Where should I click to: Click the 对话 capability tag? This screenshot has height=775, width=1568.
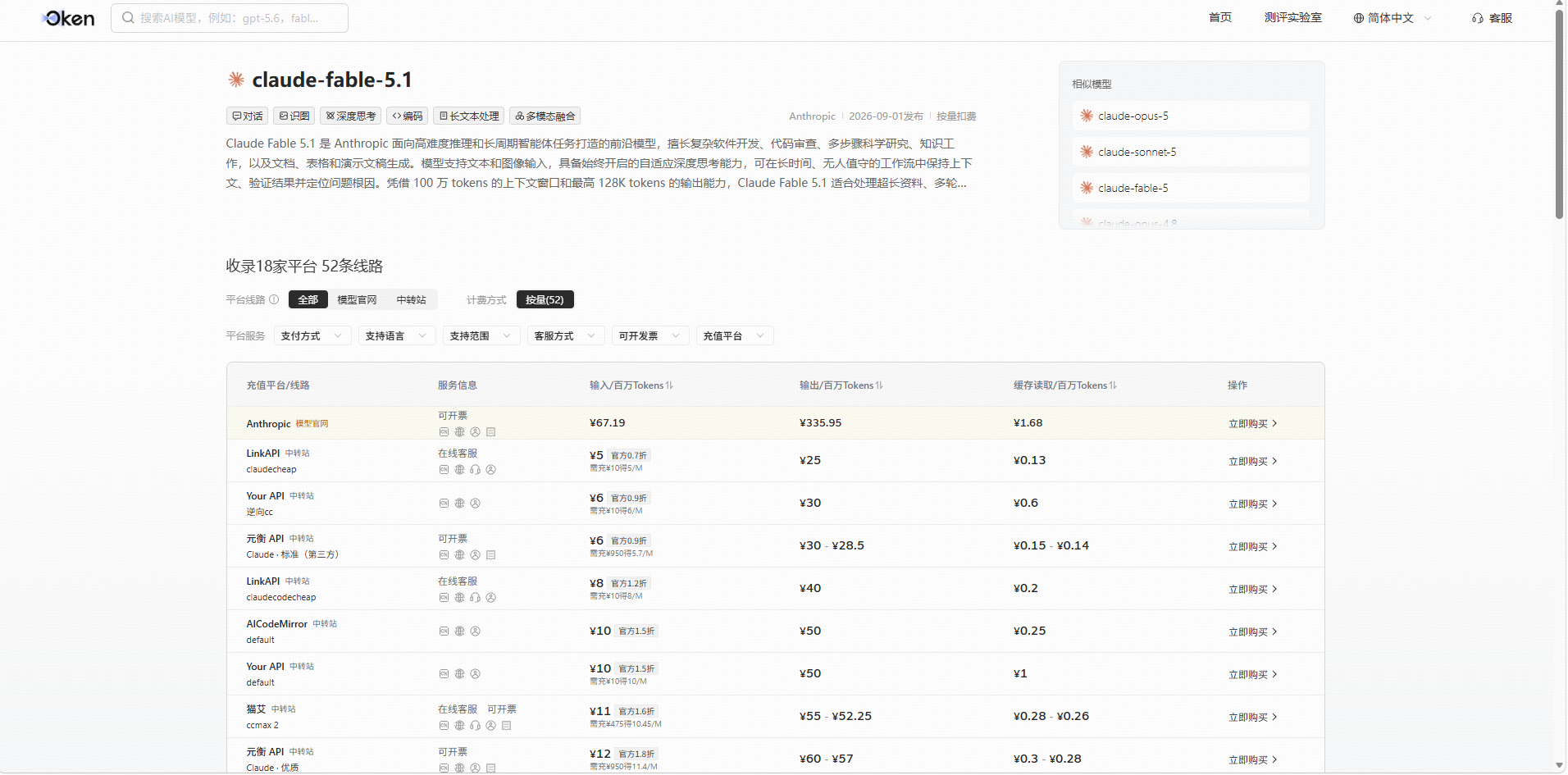point(247,116)
